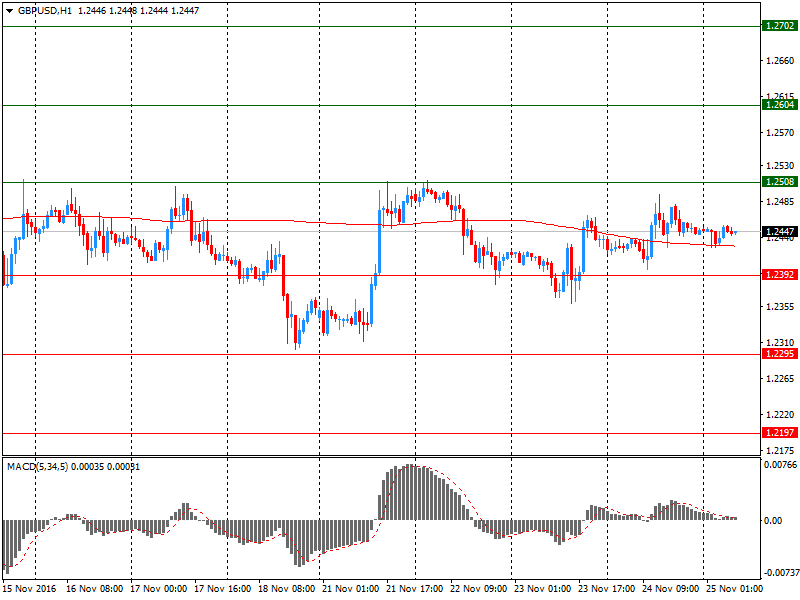Screen dimensions: 800x600
Task: Click the 1.2530 price scale value
Action: [780, 166]
